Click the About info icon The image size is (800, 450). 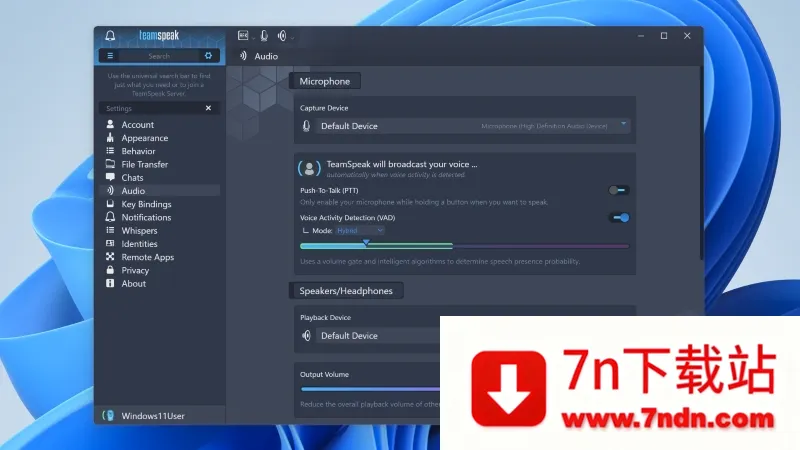click(110, 283)
